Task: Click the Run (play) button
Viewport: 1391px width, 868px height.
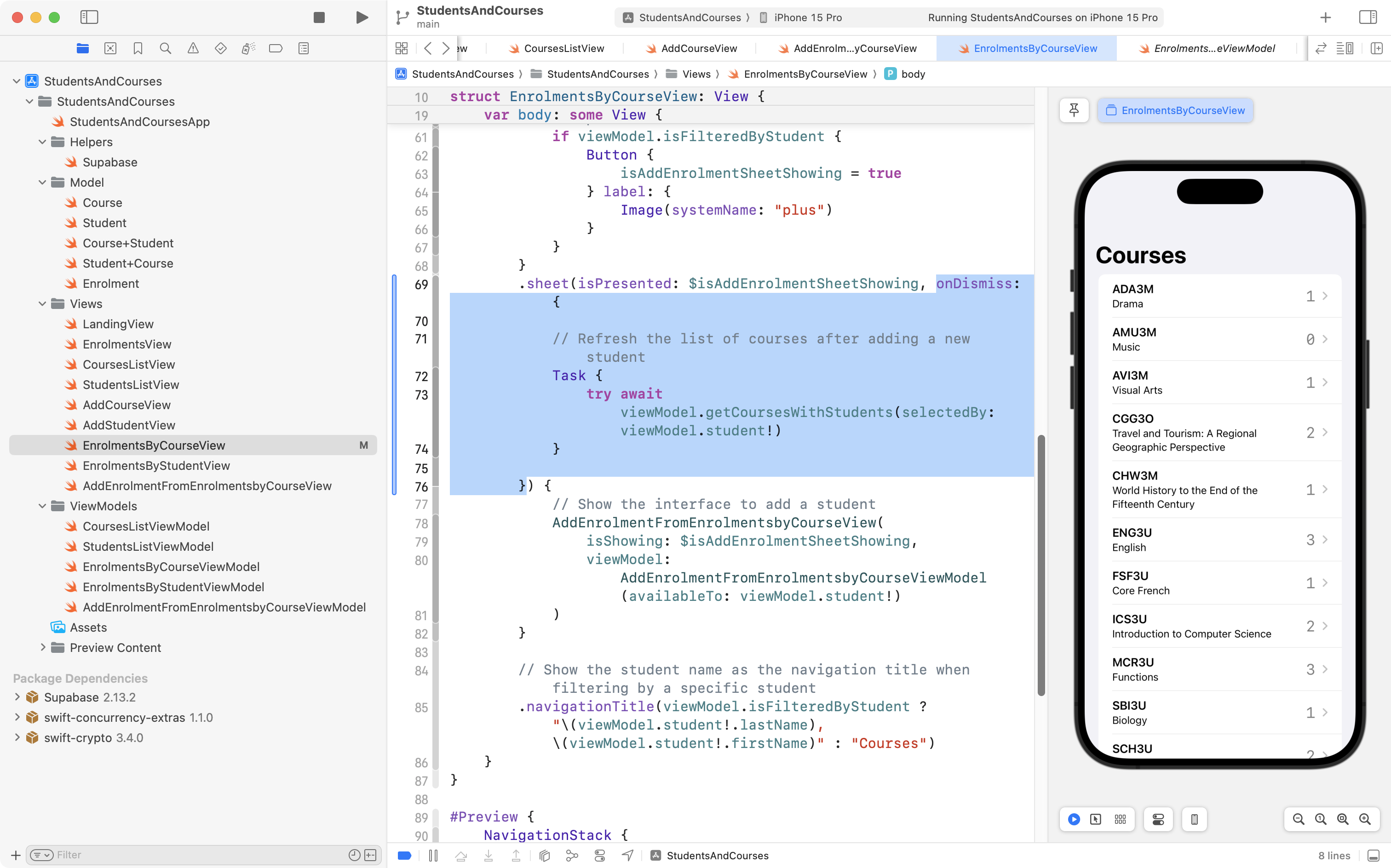Action: click(361, 18)
